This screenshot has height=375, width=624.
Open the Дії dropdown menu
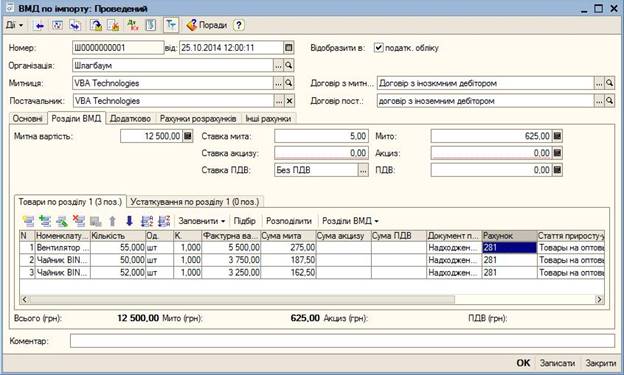click(15, 25)
